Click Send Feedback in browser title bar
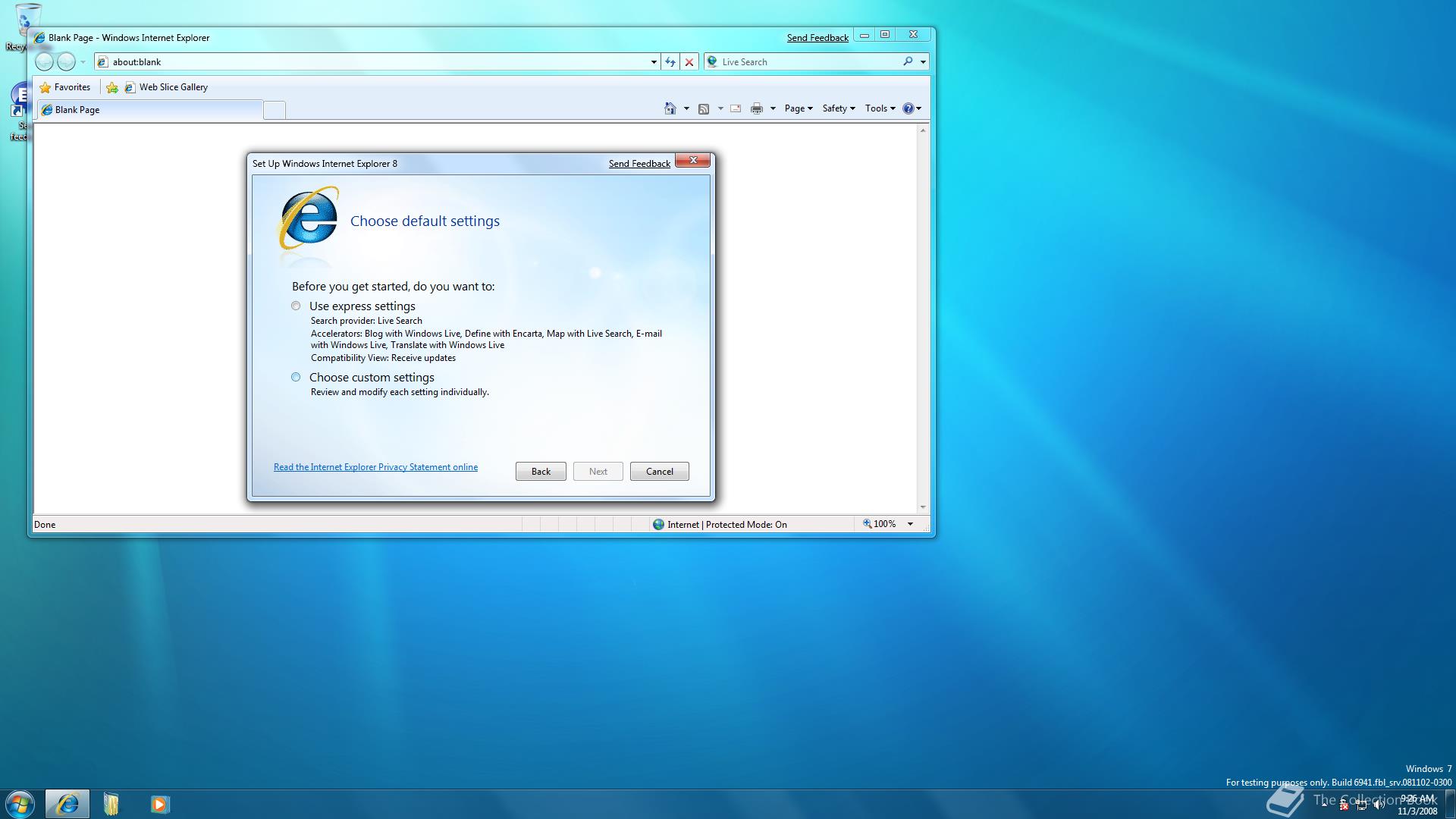Screen dimensions: 1456x819 (x=817, y=38)
